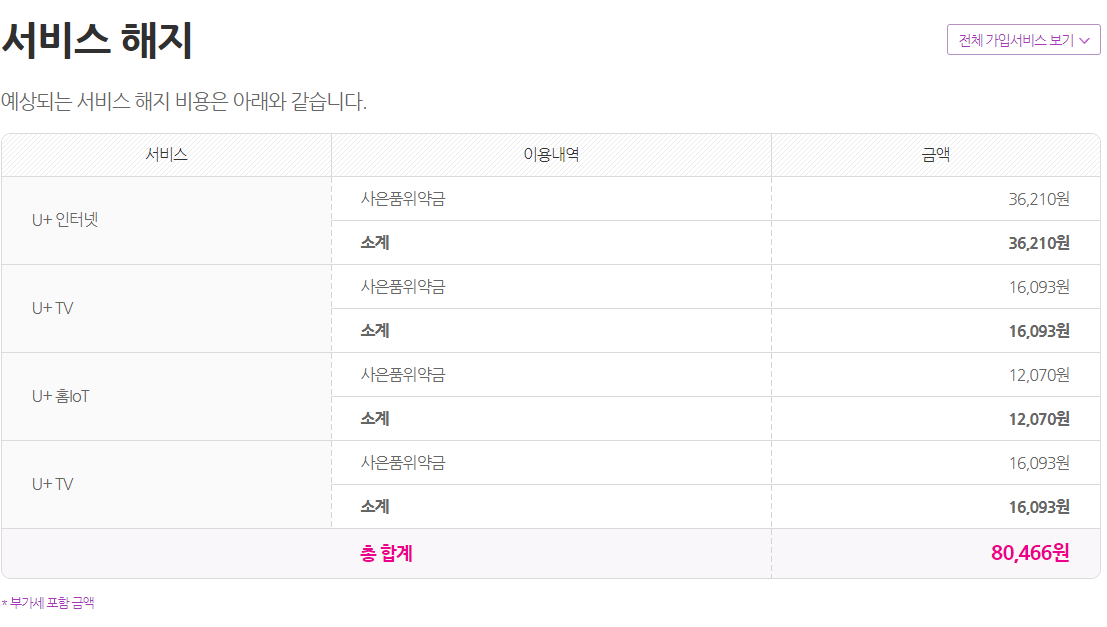Open the 전체 가입서비스 보기 dropdown
Viewport: 1107px width, 627px height.
coord(1015,40)
